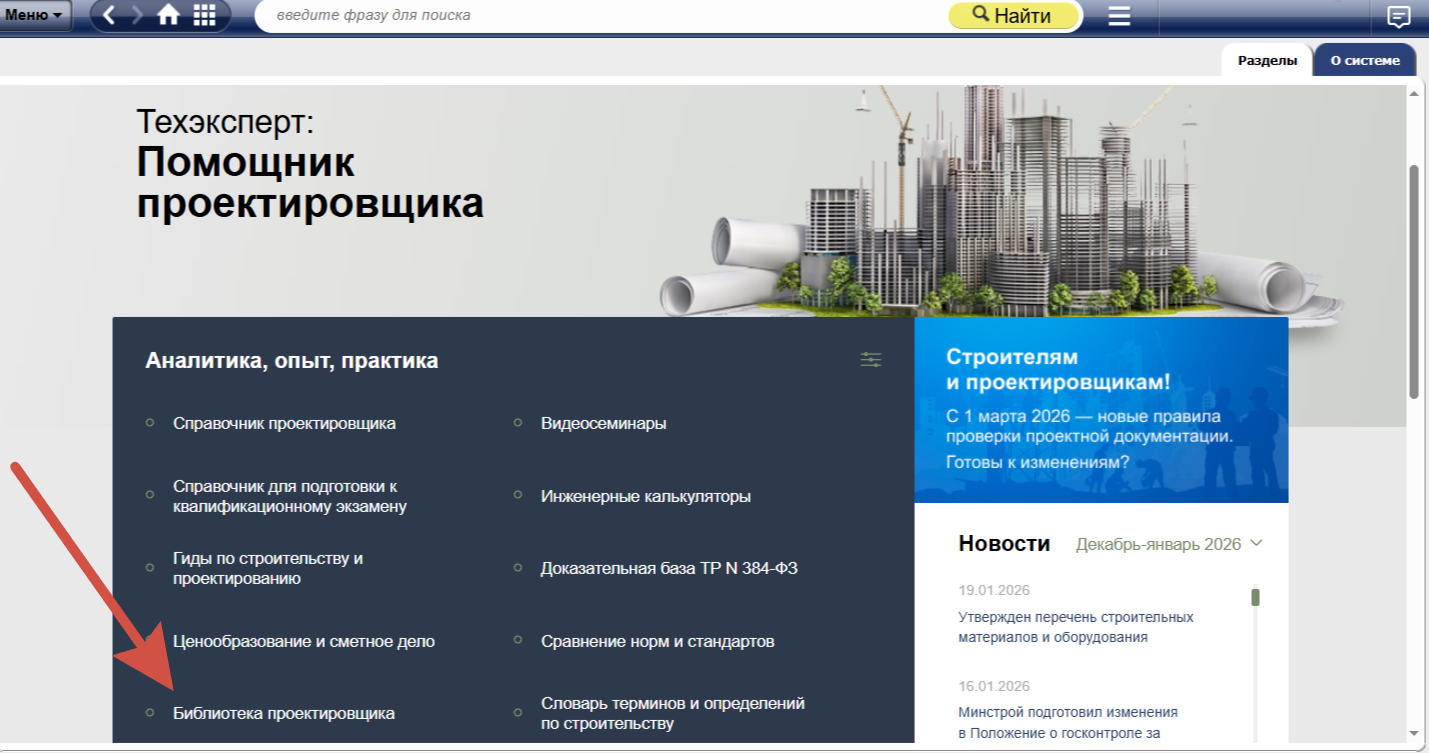Click the page scrollbar up arrow
This screenshot has width=1429, height=753.
click(x=1414, y=94)
